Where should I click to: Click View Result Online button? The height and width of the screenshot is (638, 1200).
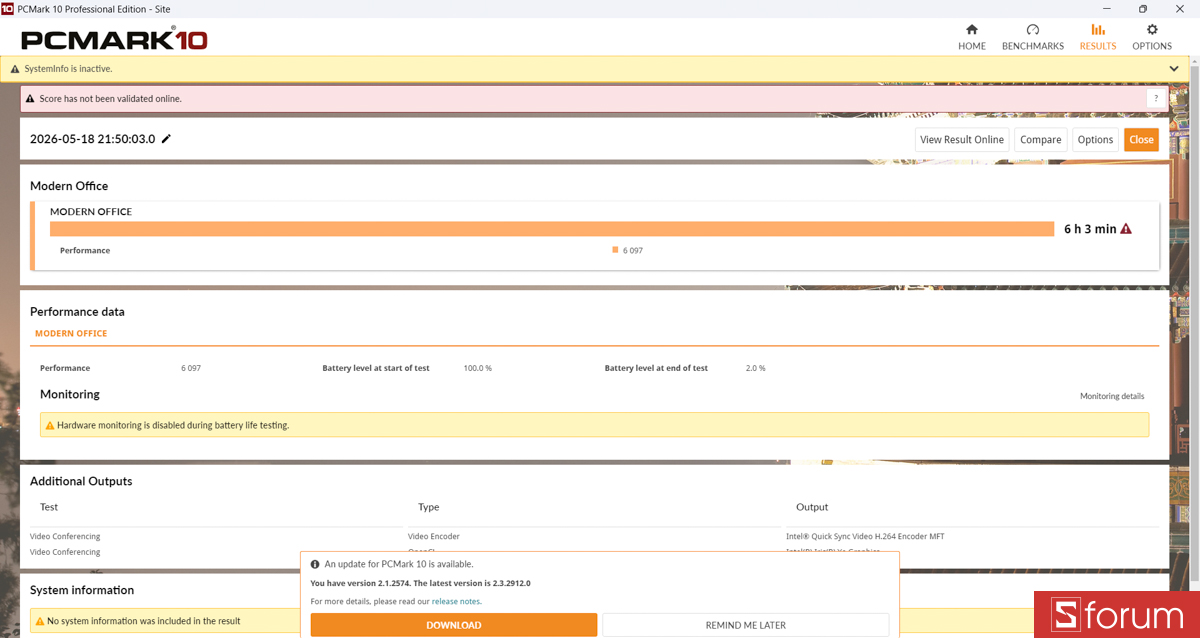962,140
